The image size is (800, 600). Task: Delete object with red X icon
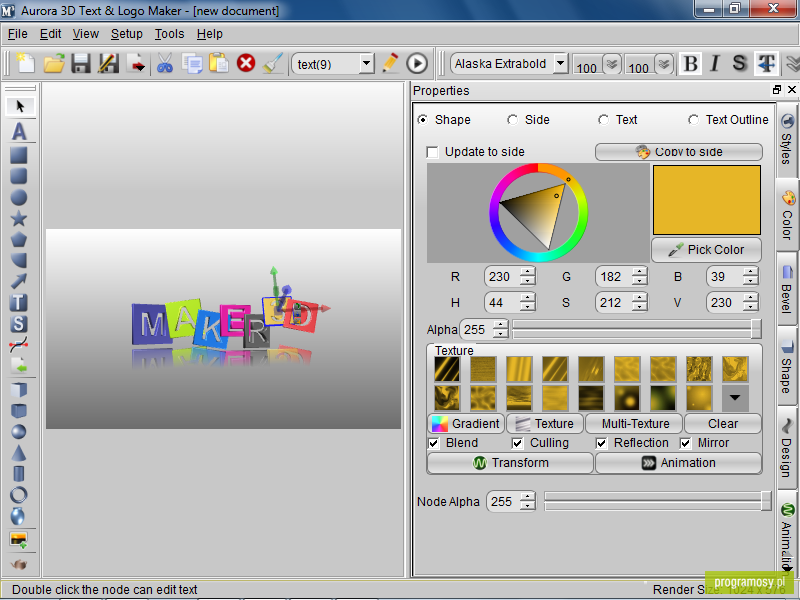(x=246, y=63)
